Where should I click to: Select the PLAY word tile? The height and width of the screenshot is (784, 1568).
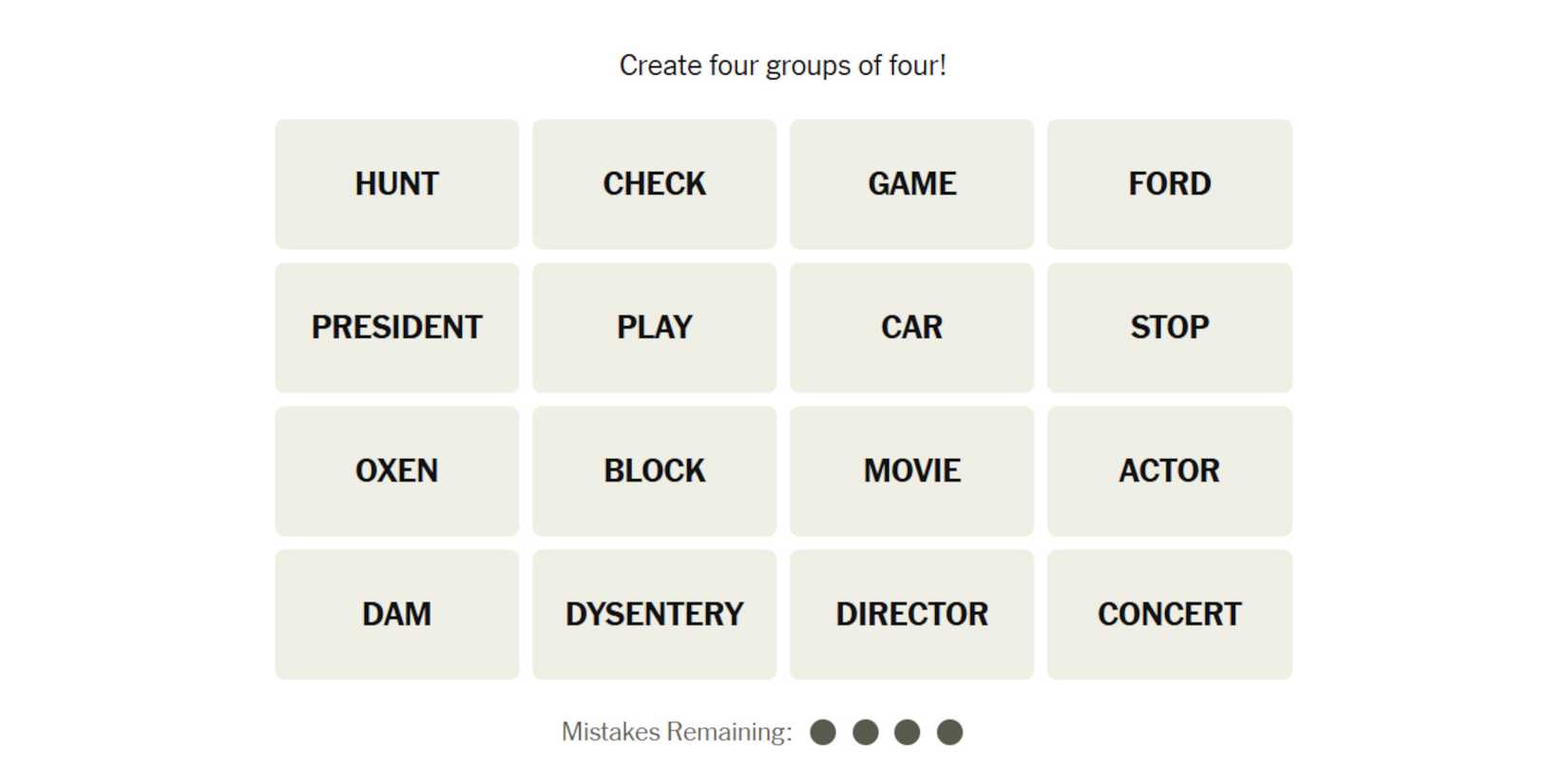pyautogui.click(x=654, y=328)
